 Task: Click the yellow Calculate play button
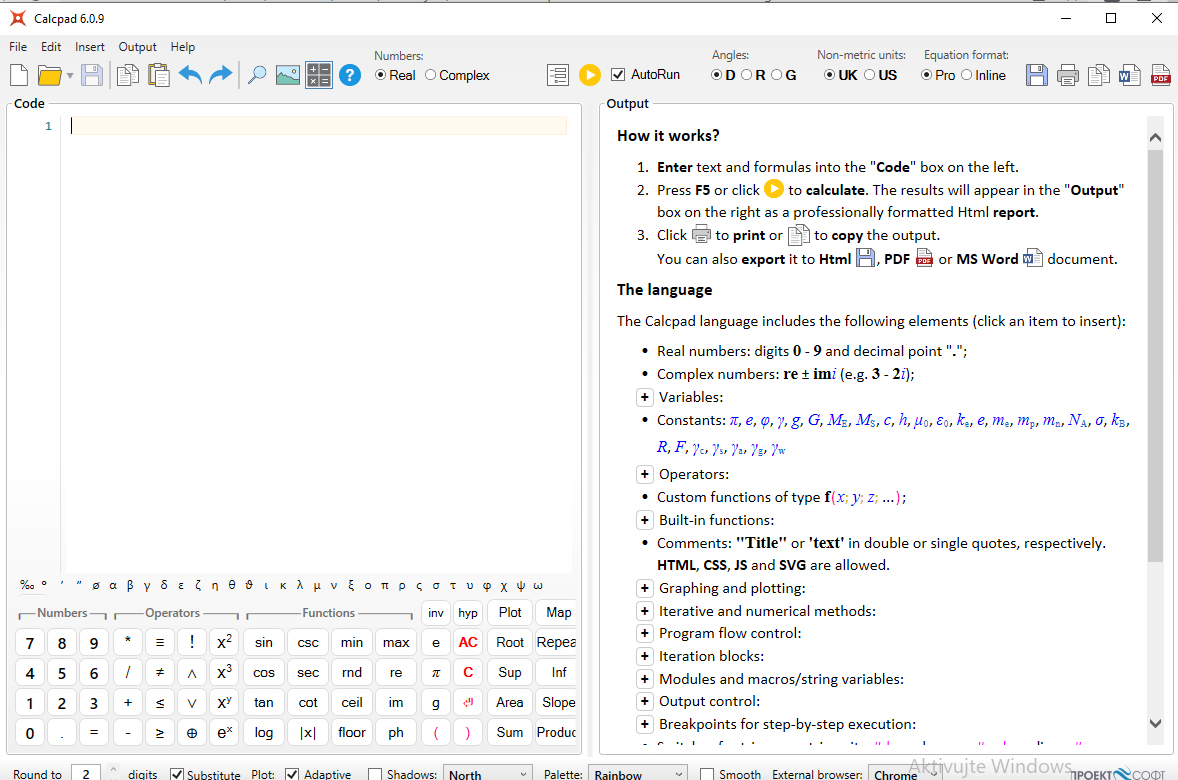coord(590,75)
